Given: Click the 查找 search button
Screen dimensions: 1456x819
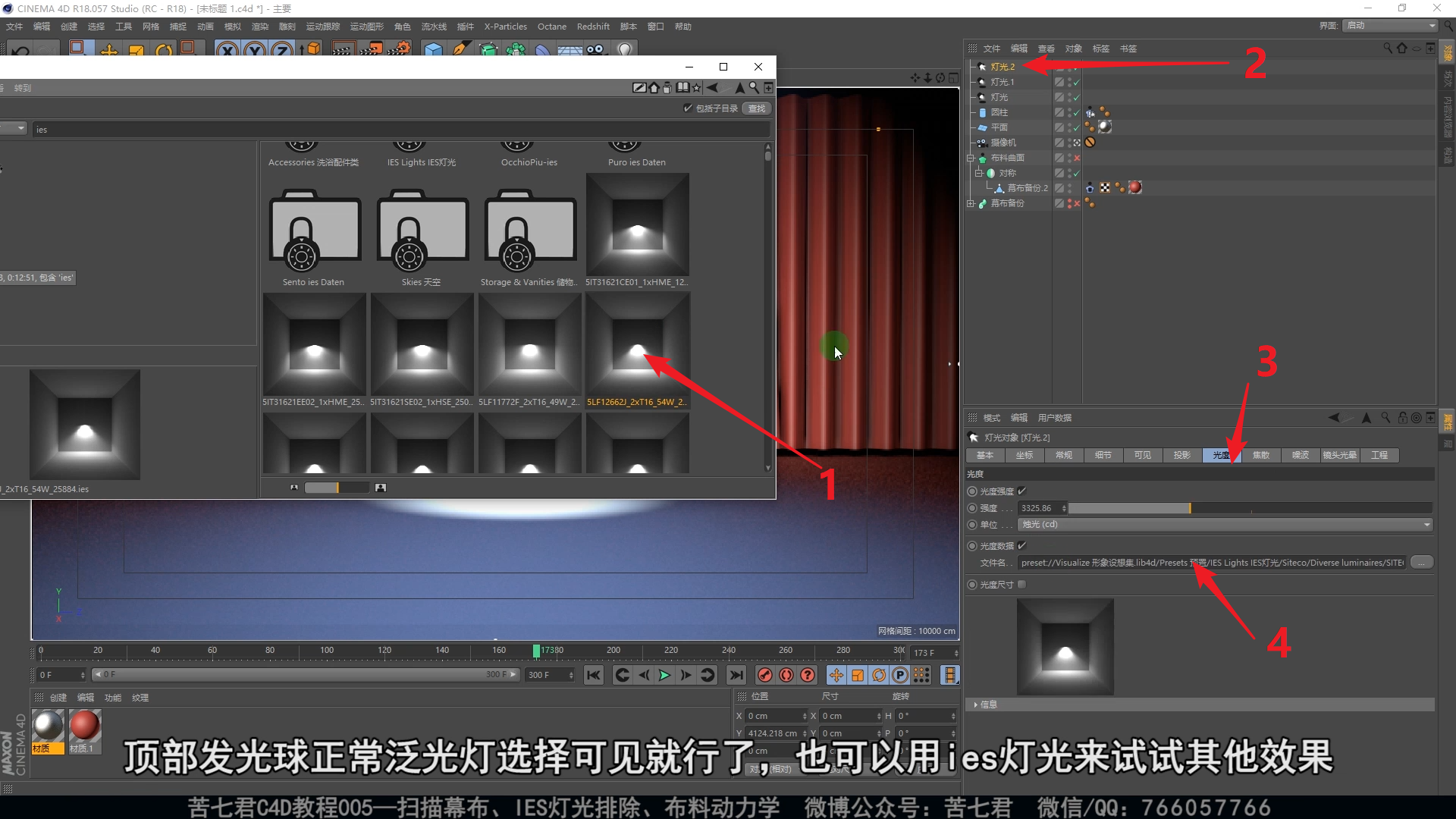Looking at the screenshot, I should (x=756, y=108).
